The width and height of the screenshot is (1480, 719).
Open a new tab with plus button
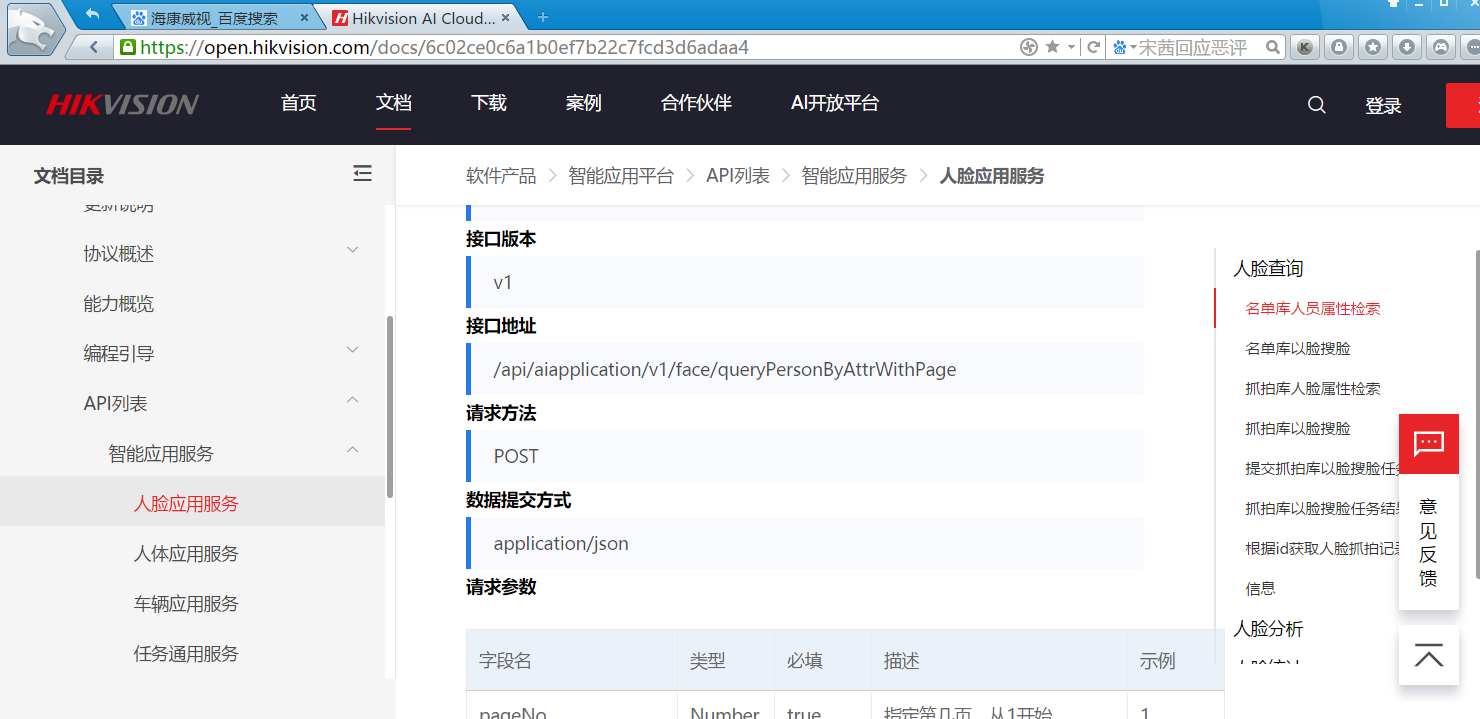tap(543, 17)
